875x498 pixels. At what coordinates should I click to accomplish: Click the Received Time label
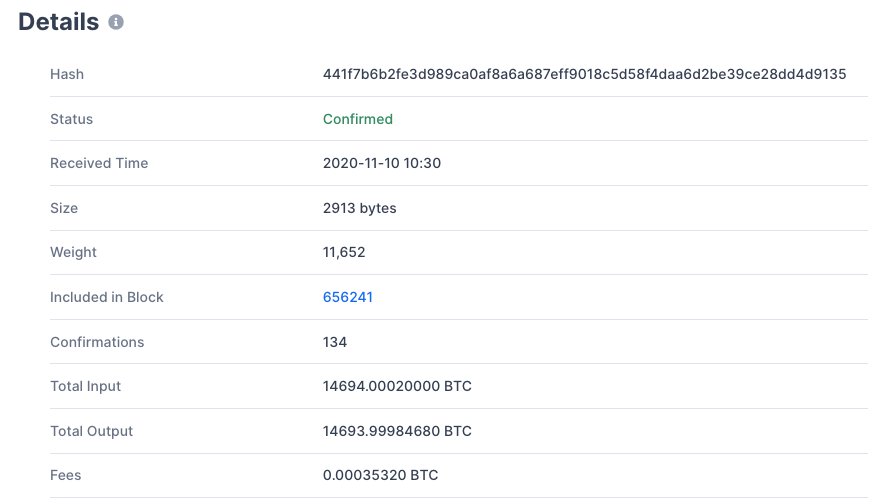coord(99,163)
